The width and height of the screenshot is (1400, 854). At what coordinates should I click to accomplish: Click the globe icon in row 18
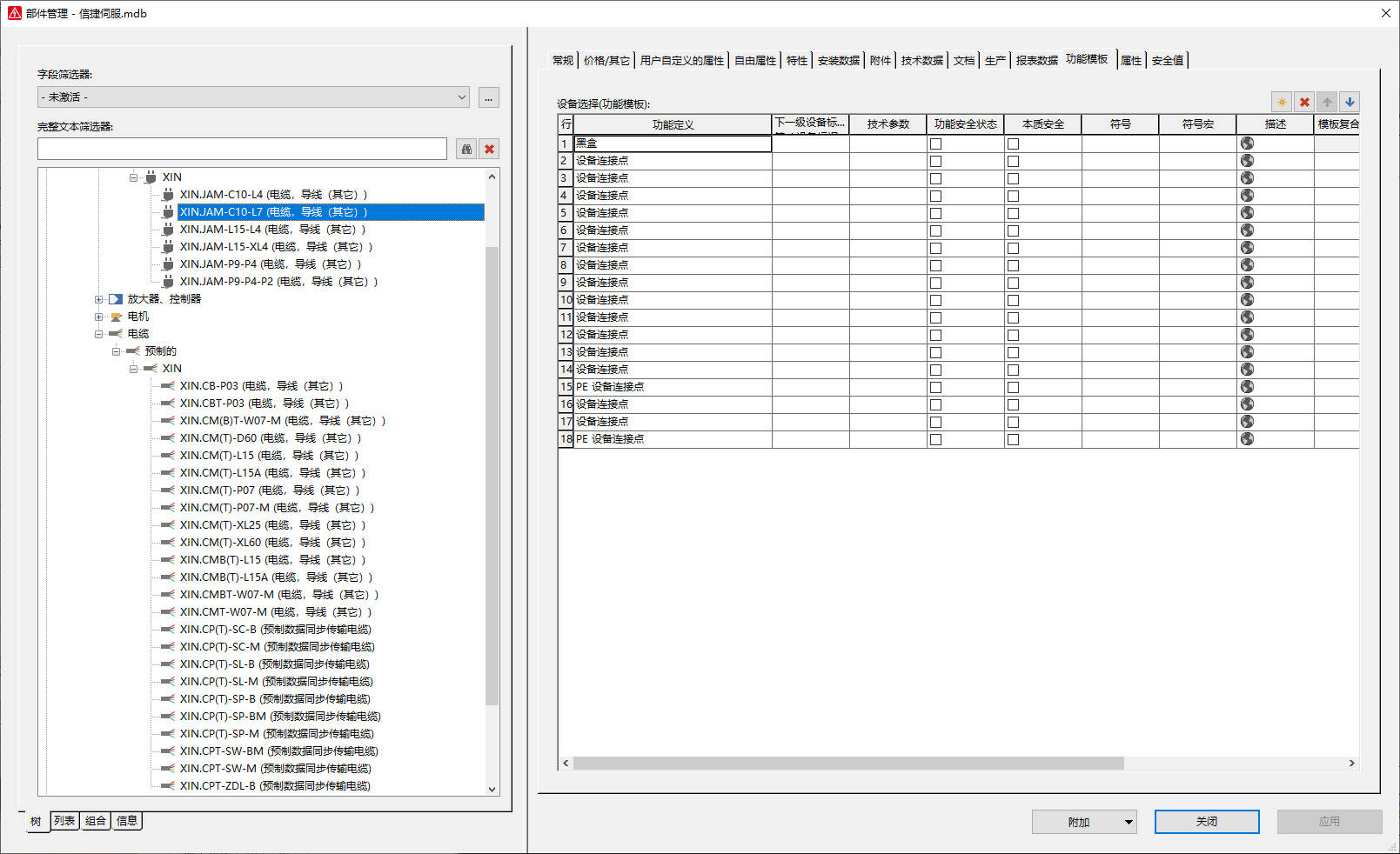1247,439
